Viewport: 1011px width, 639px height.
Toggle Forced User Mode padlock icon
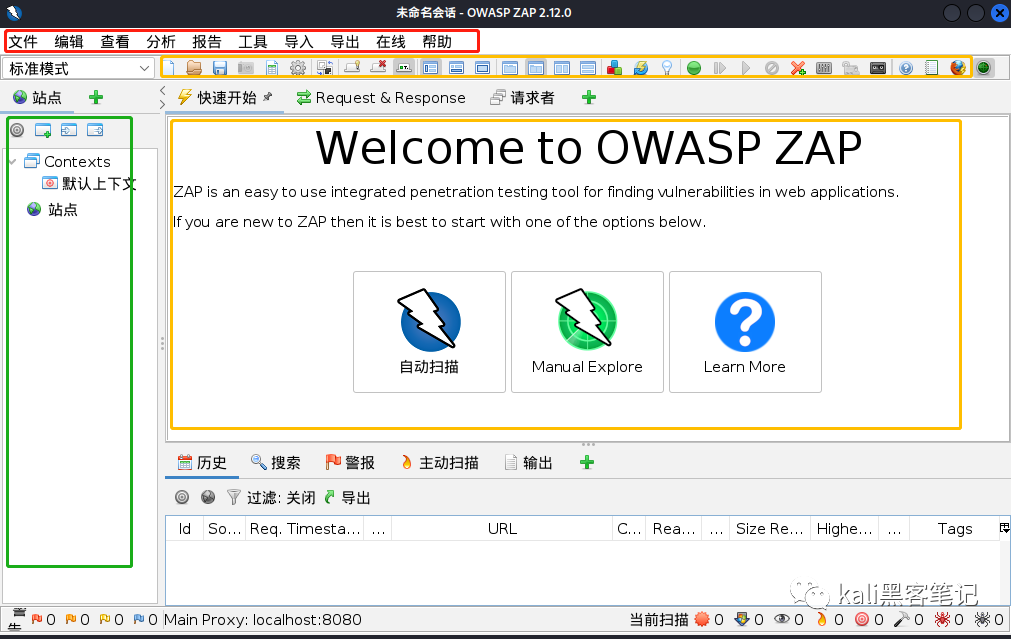click(x=851, y=68)
